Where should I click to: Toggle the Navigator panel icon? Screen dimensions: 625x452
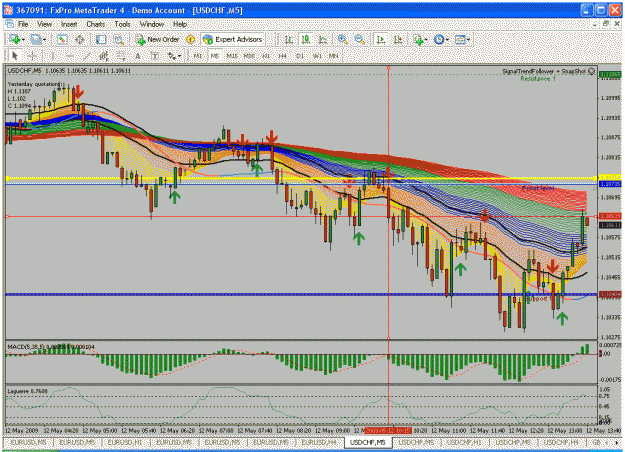pos(101,39)
